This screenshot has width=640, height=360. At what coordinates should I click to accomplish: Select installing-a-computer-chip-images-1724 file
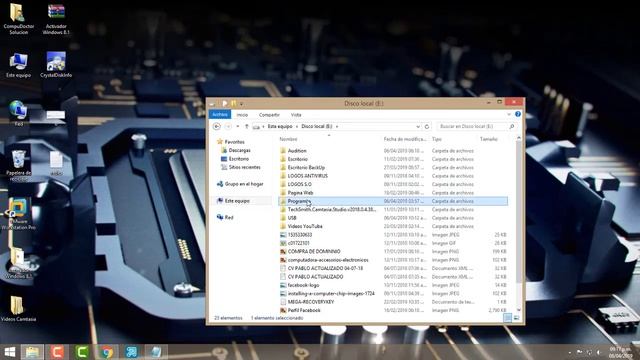(331, 293)
